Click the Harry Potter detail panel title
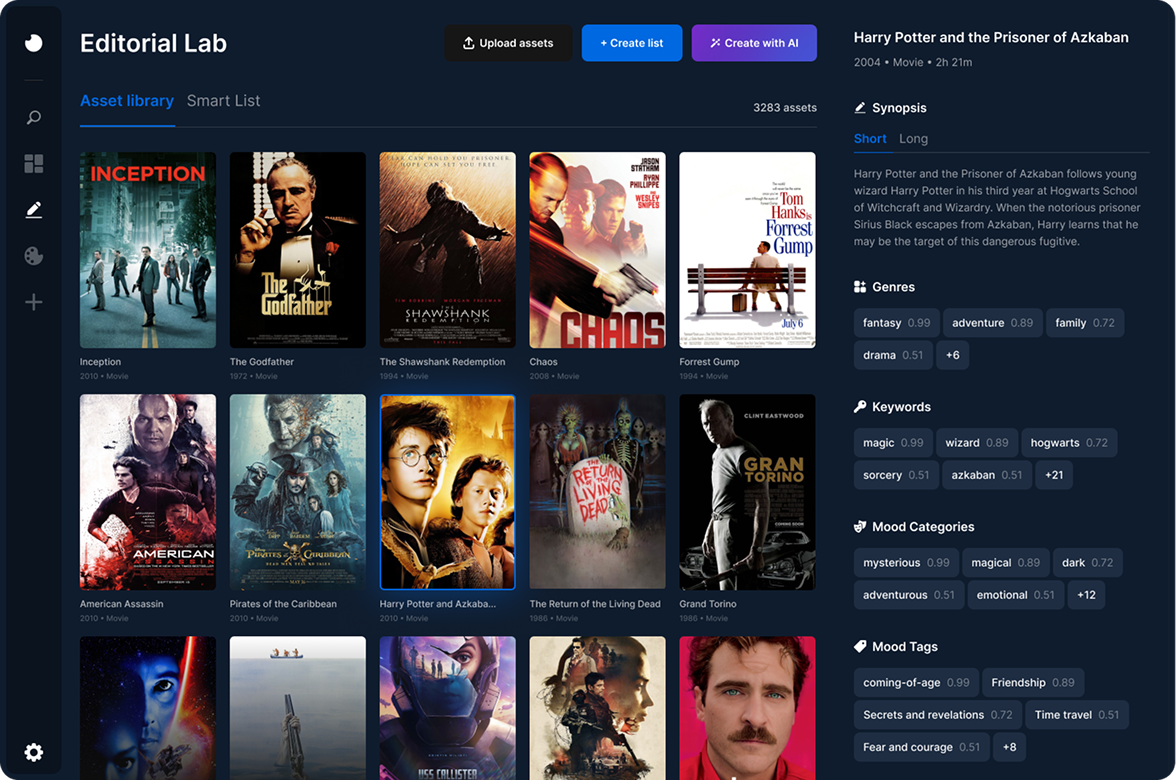The image size is (1176, 780). pos(991,38)
